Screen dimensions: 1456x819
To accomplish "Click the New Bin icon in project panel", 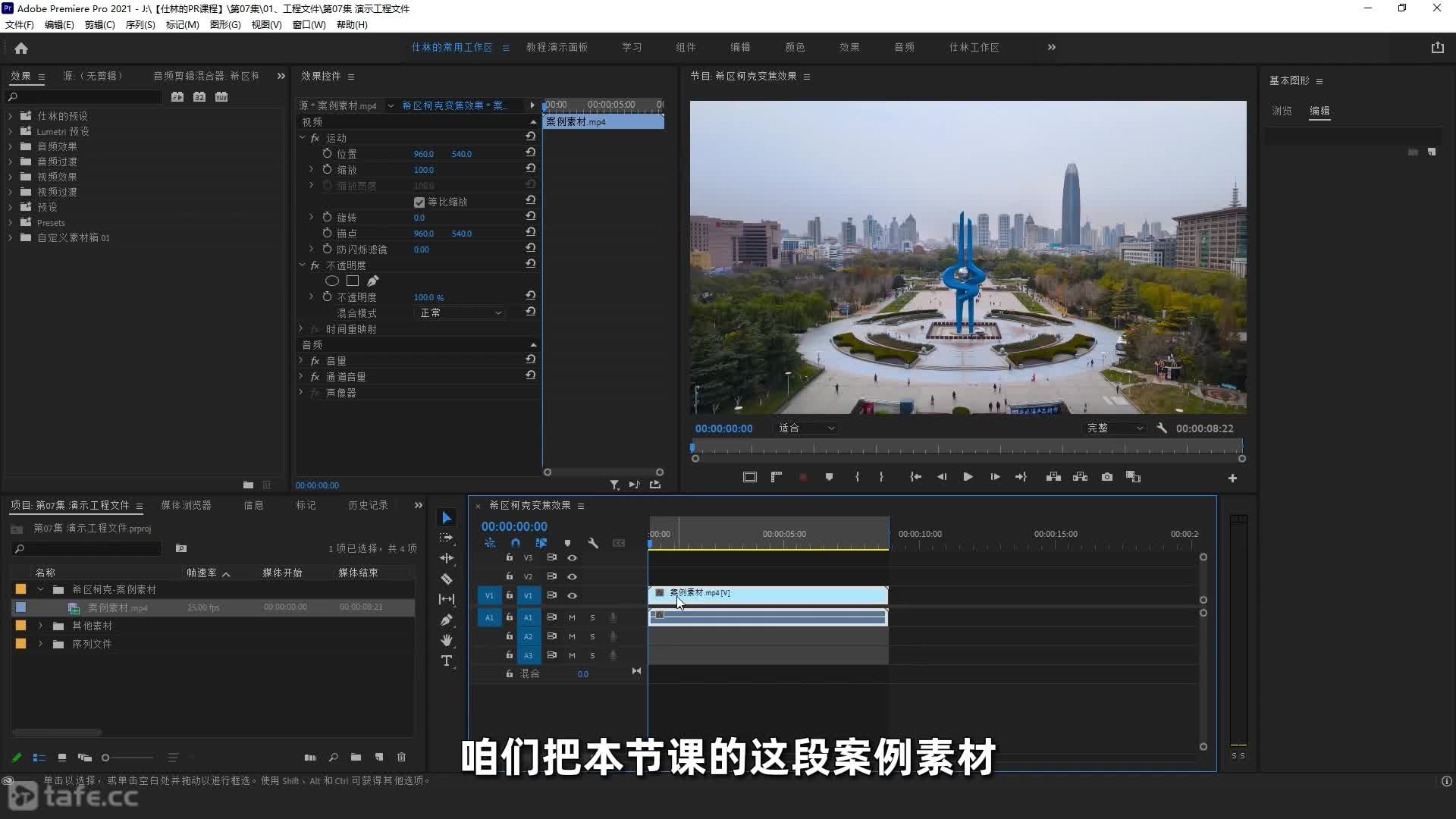I will (356, 757).
